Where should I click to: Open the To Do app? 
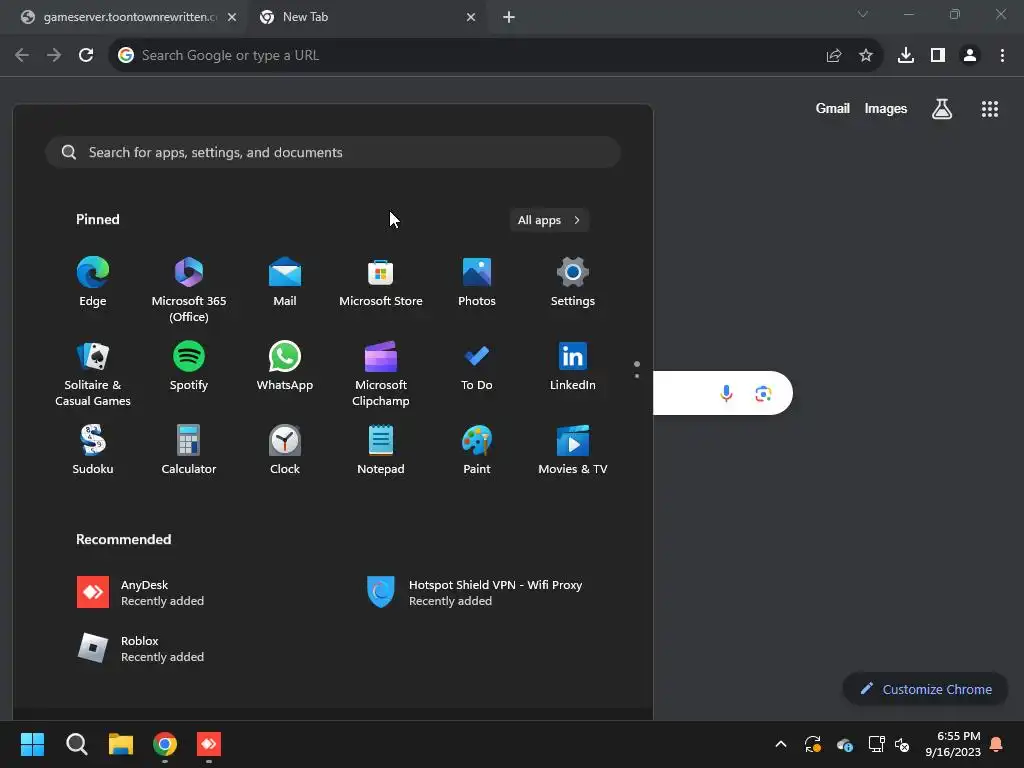click(x=477, y=366)
